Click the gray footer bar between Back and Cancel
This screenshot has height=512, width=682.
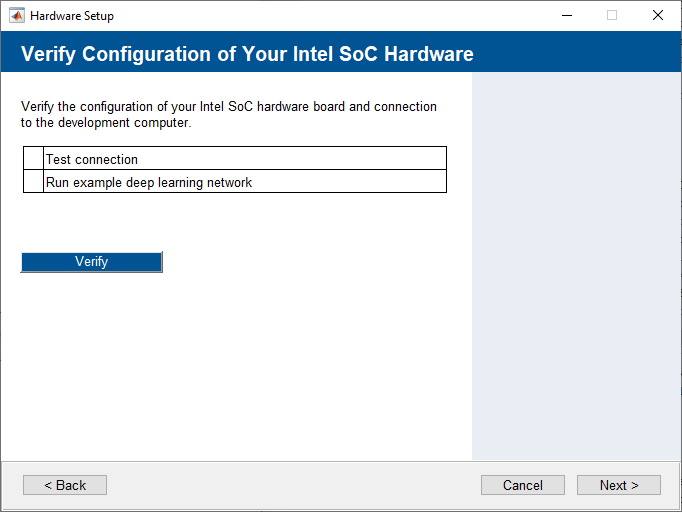[x=290, y=485]
